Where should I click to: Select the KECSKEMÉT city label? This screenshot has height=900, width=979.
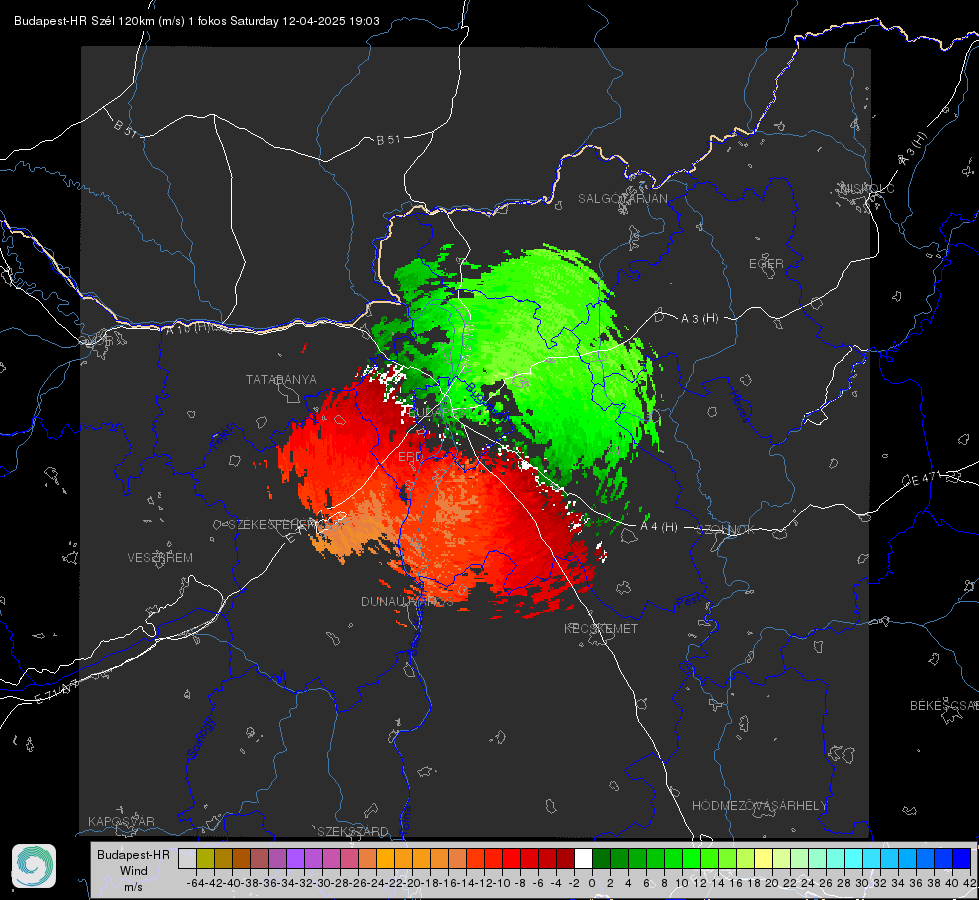click(x=601, y=628)
